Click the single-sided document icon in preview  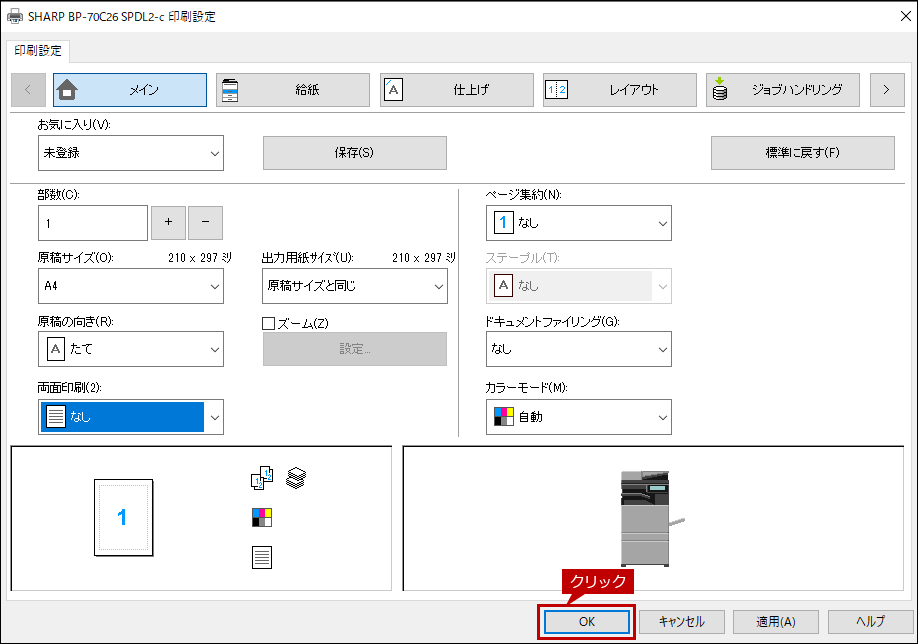point(262,557)
